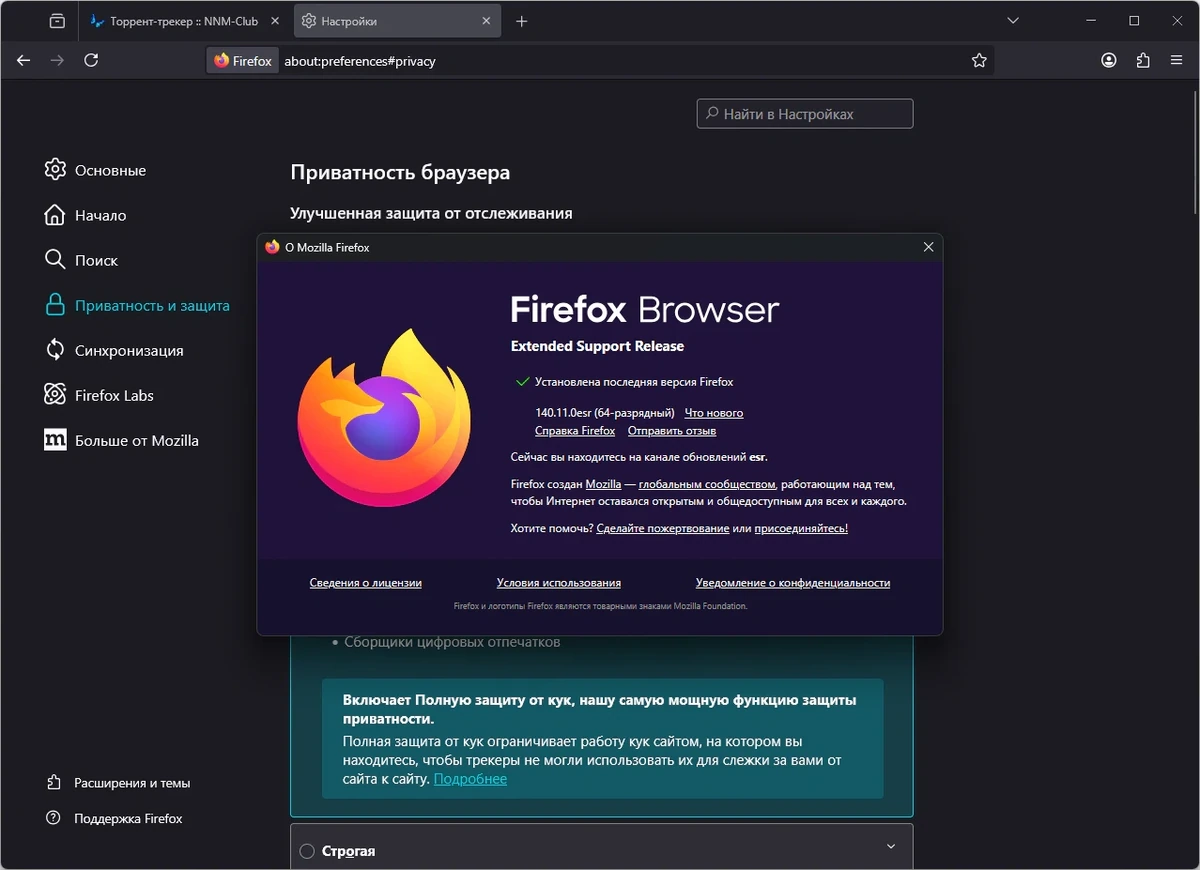Close the О Mozilla Firefox dialog
Image resolution: width=1200 pixels, height=870 pixels.
(928, 247)
